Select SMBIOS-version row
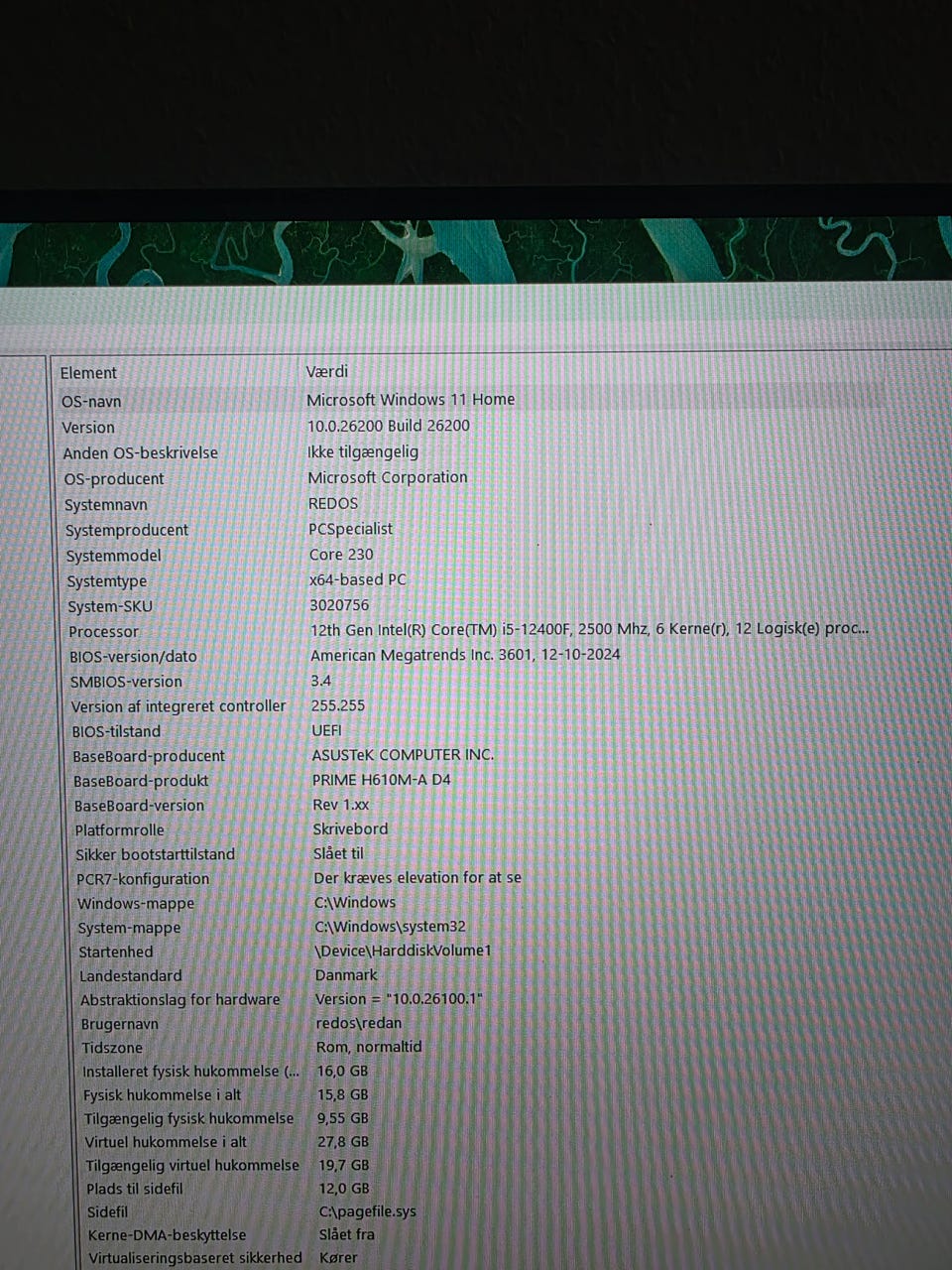952x1270 pixels. tap(126, 682)
